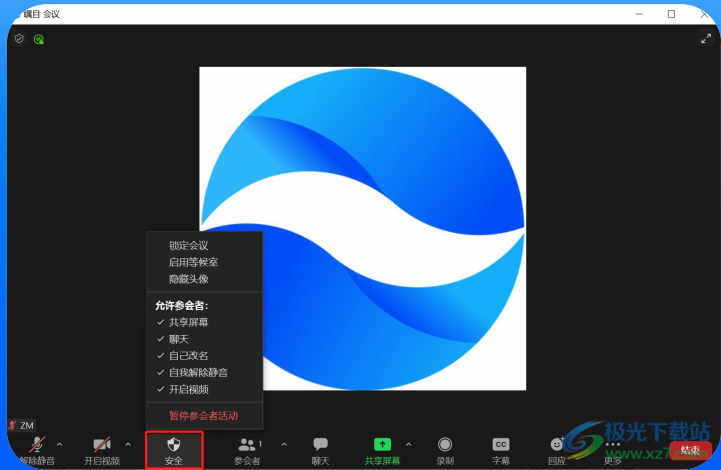
Task: Minimize the meeting window
Action: 639,14
